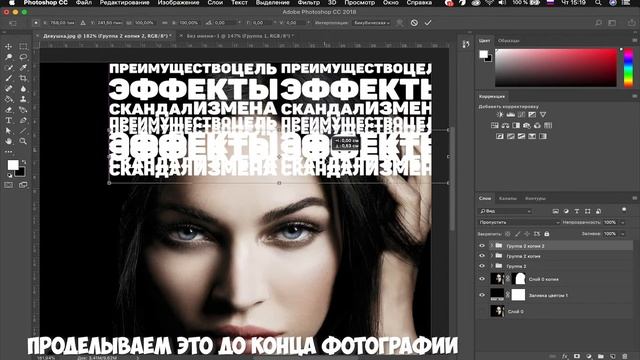Select the Pen tool
Image resolution: width=640 pixels, height=360 pixels.
click(x=23, y=120)
